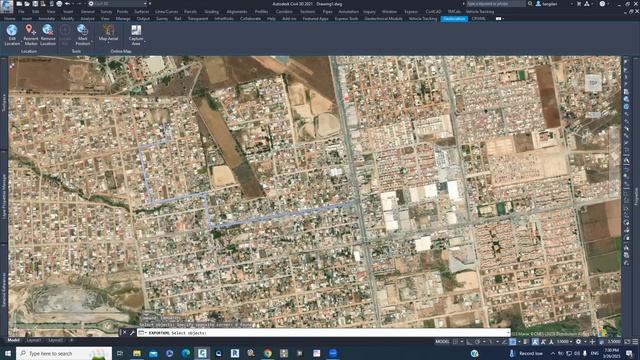The width and height of the screenshot is (640, 360).
Task: Click the Windows Start button
Action: (7, 353)
